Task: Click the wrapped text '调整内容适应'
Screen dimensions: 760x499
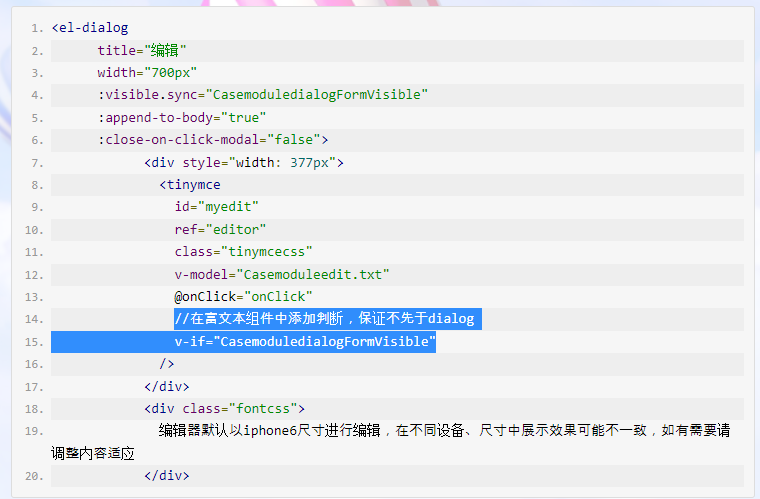Action: pos(93,453)
